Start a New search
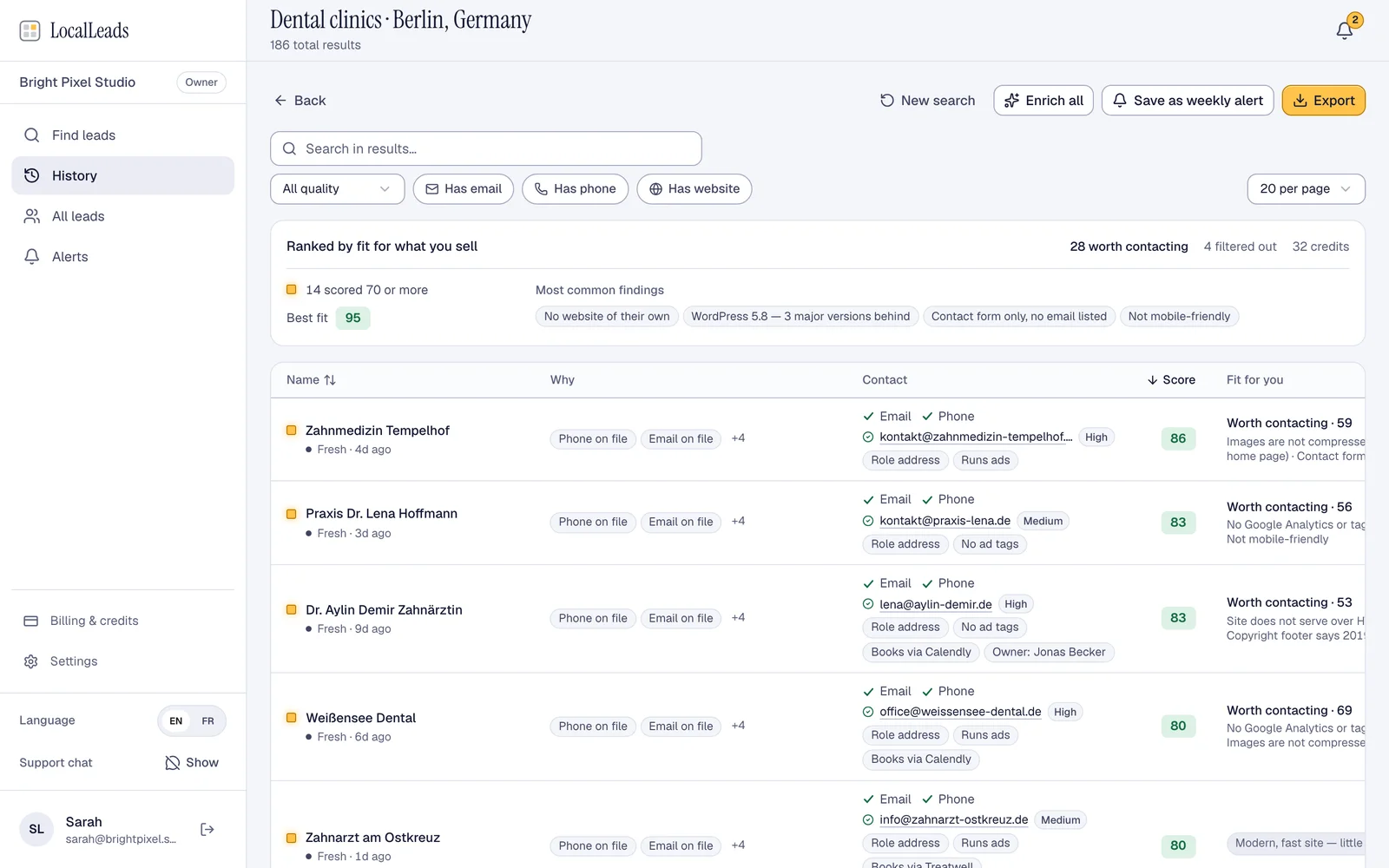This screenshot has width=1389, height=868. (x=927, y=101)
